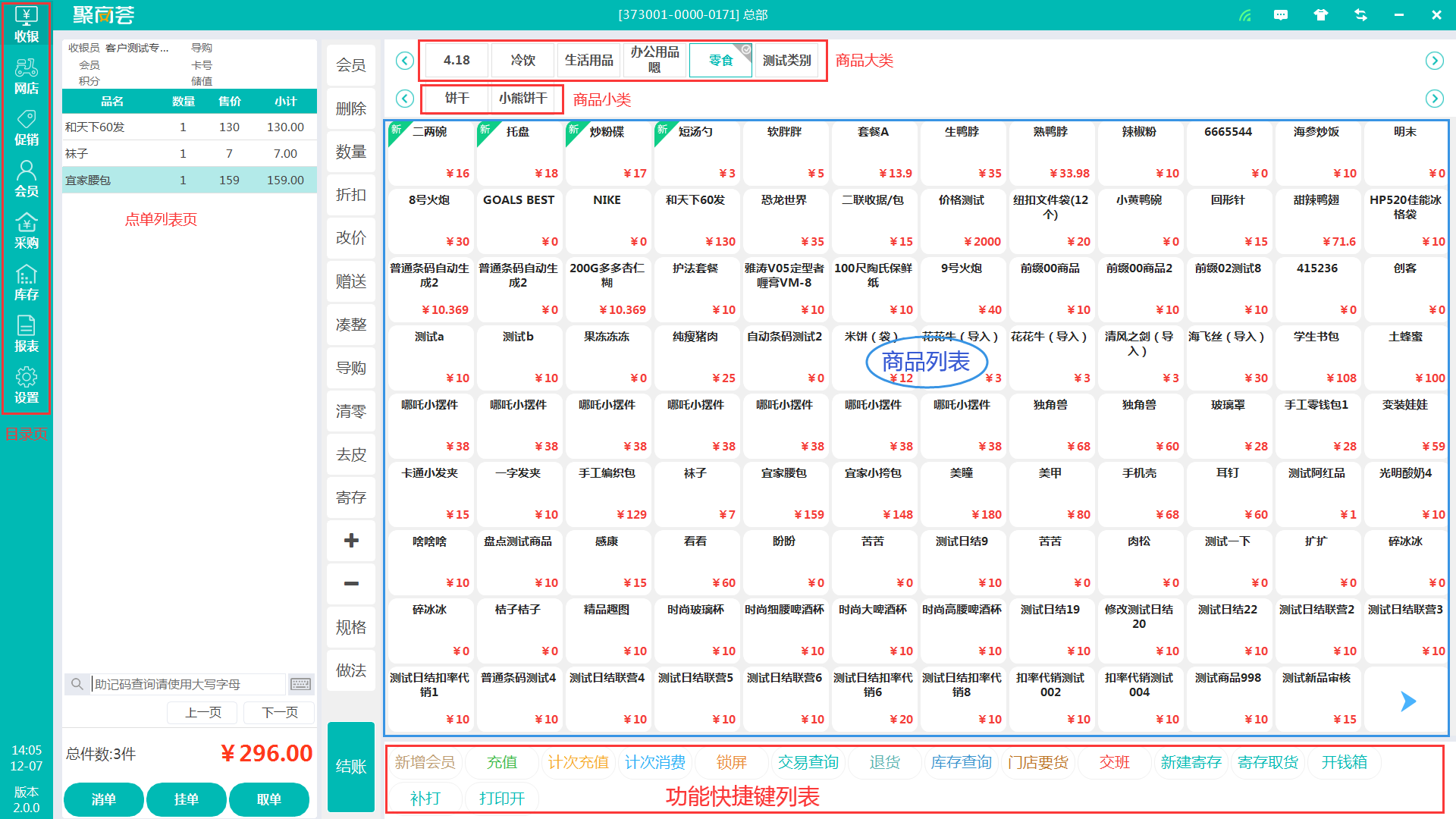This screenshot has width=1456, height=819.
Task: Click the 新增会员 shortcut
Action: (425, 762)
